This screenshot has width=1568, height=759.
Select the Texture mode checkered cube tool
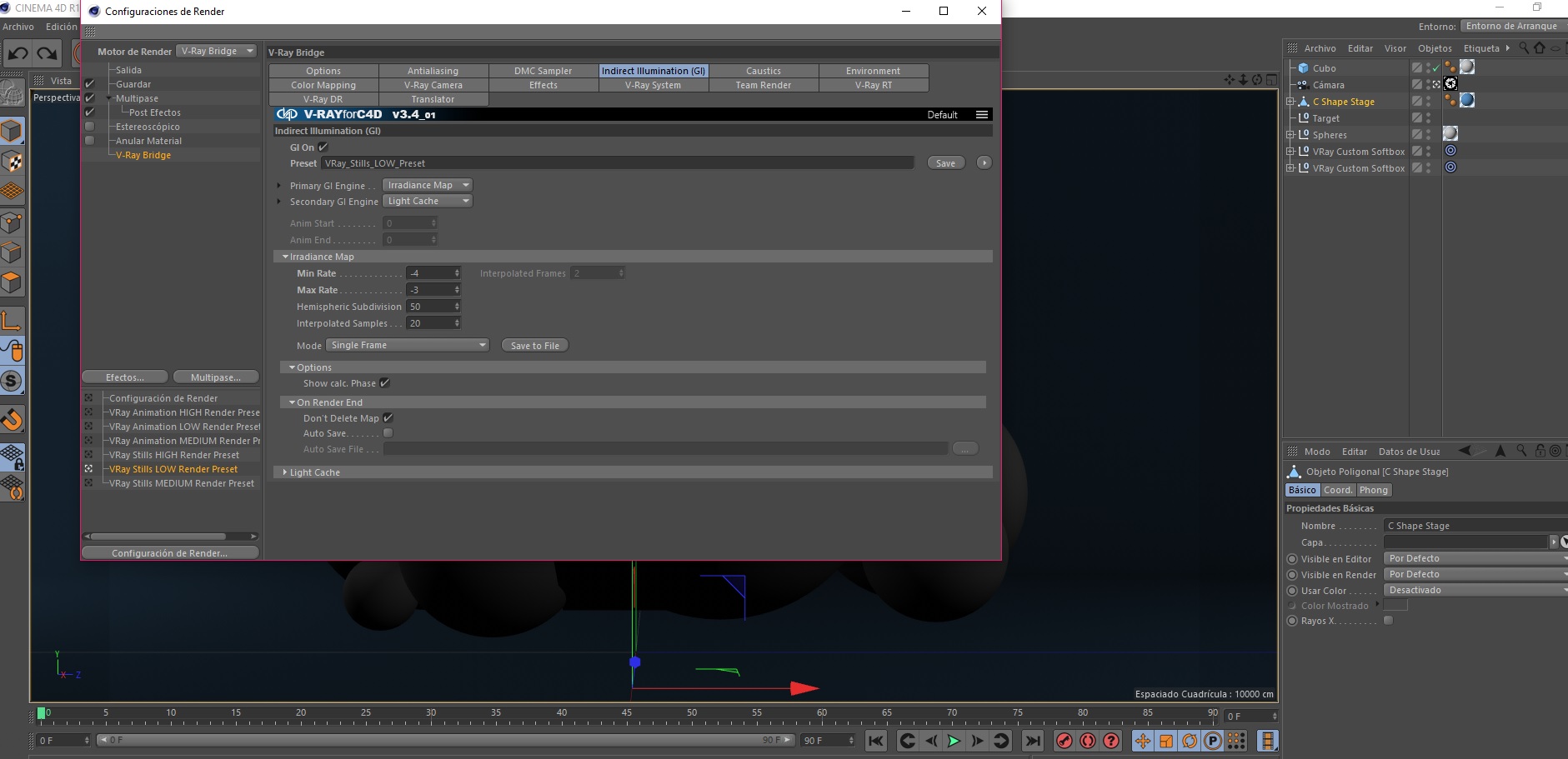coord(12,162)
